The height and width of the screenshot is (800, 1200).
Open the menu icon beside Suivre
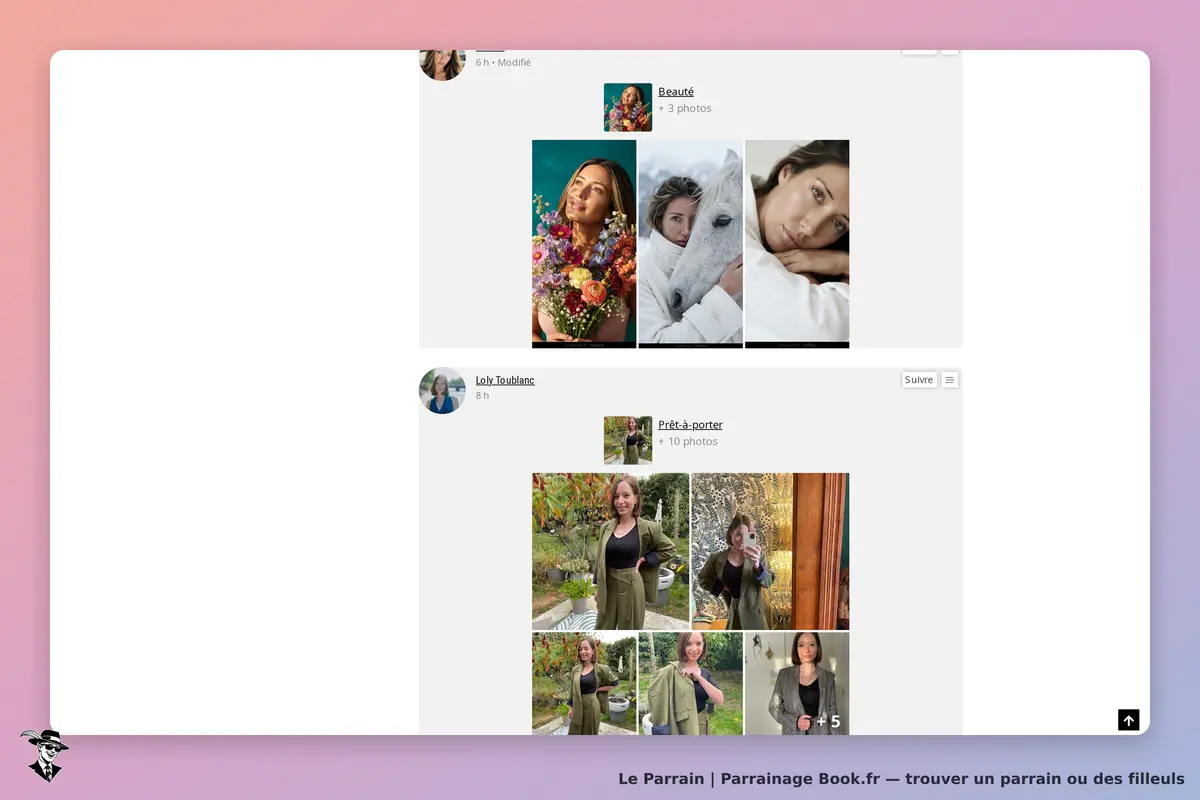tap(950, 380)
